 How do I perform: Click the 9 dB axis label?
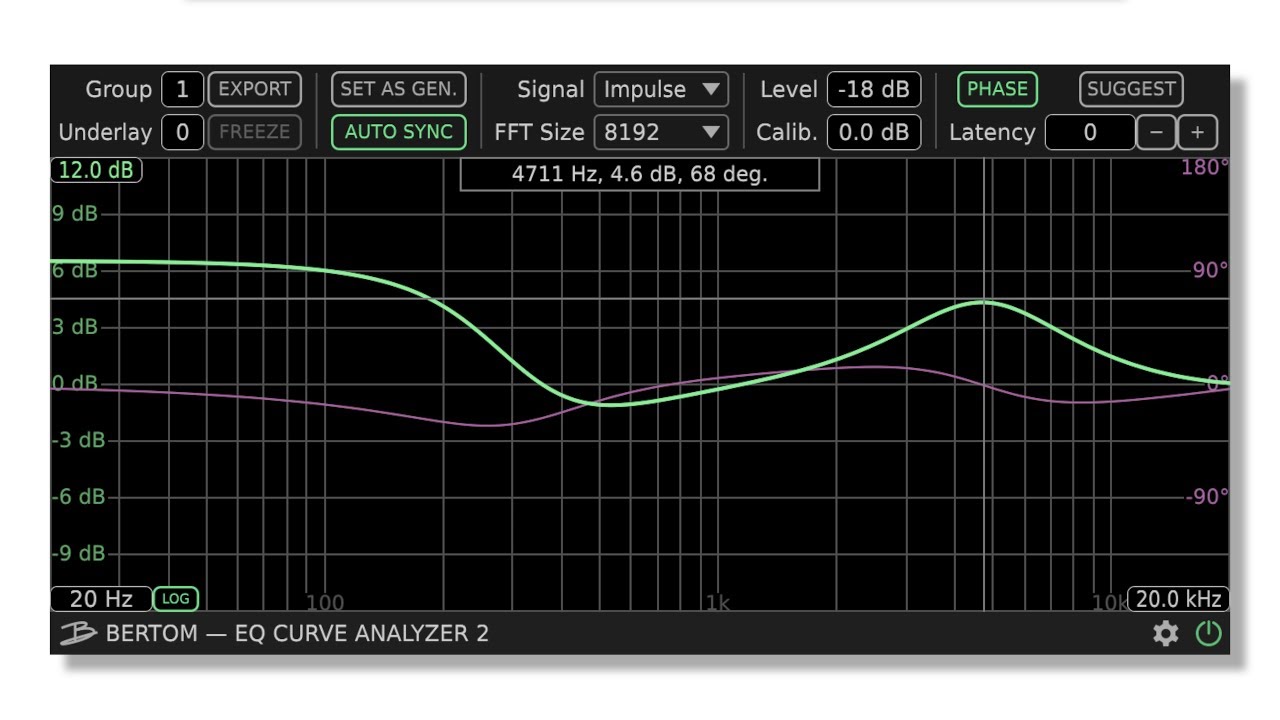click(75, 213)
